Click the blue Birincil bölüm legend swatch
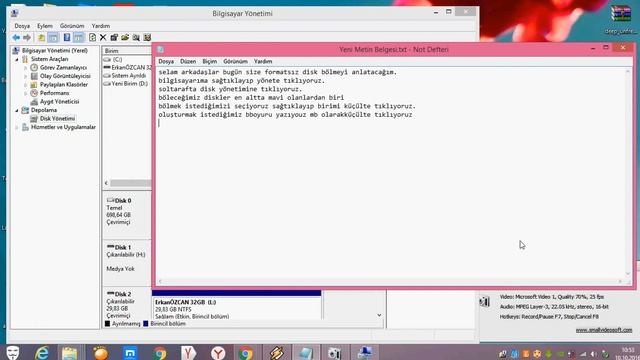Viewport: 640px width, 360px height. 146,324
